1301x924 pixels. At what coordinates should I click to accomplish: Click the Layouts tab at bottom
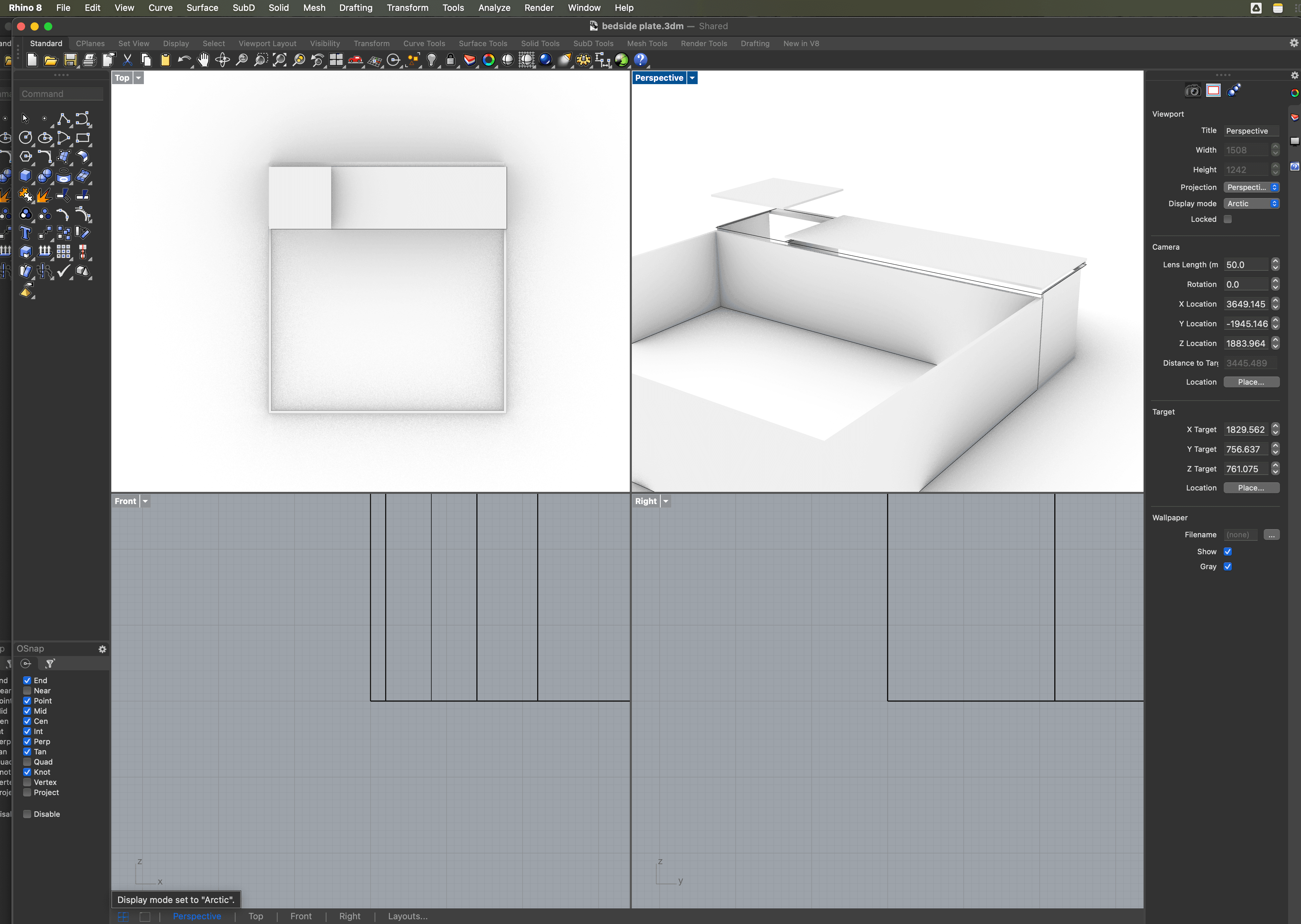pos(408,916)
